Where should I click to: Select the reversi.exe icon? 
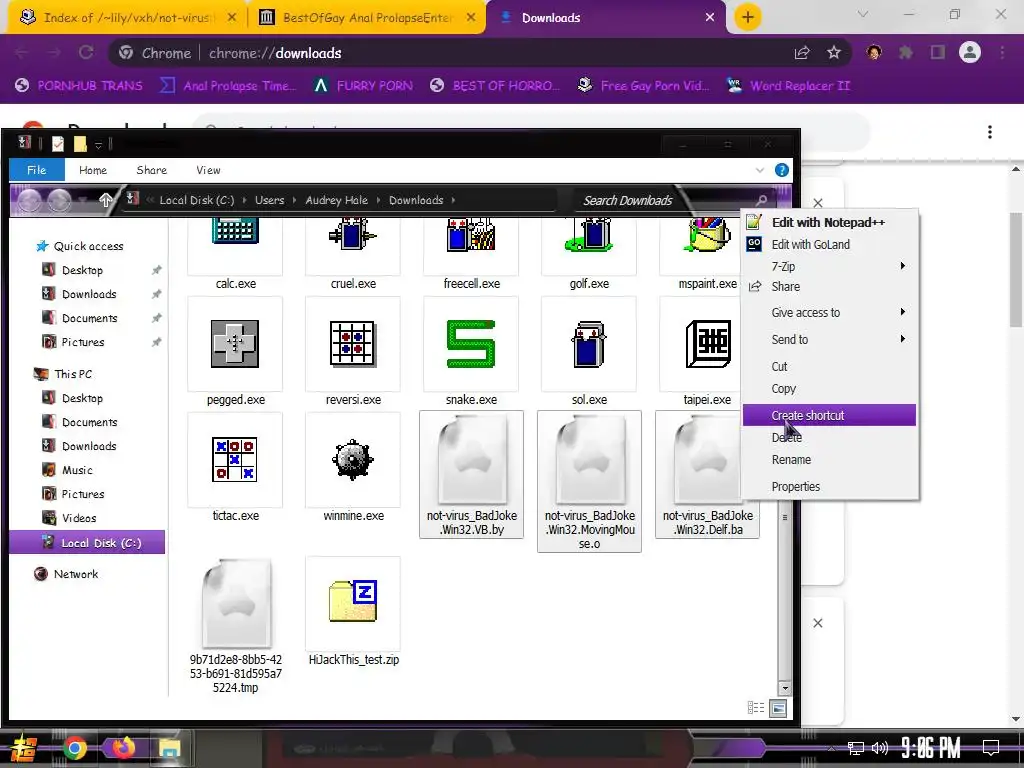(353, 344)
